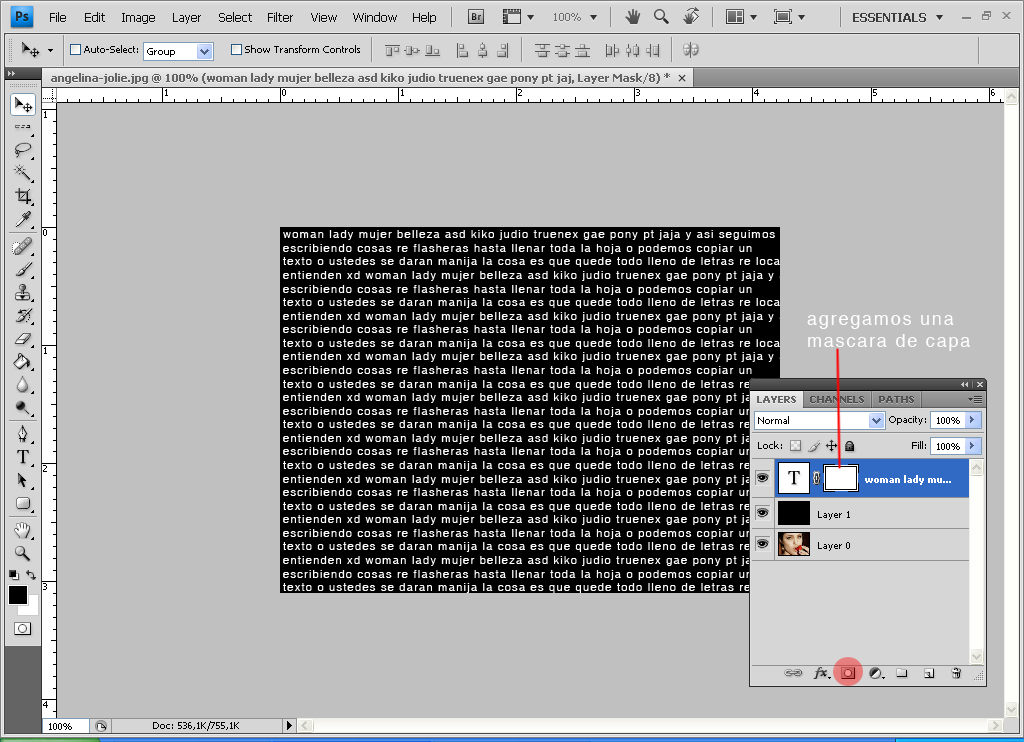Select the Pen tool
1024x742 pixels.
pyautogui.click(x=23, y=434)
